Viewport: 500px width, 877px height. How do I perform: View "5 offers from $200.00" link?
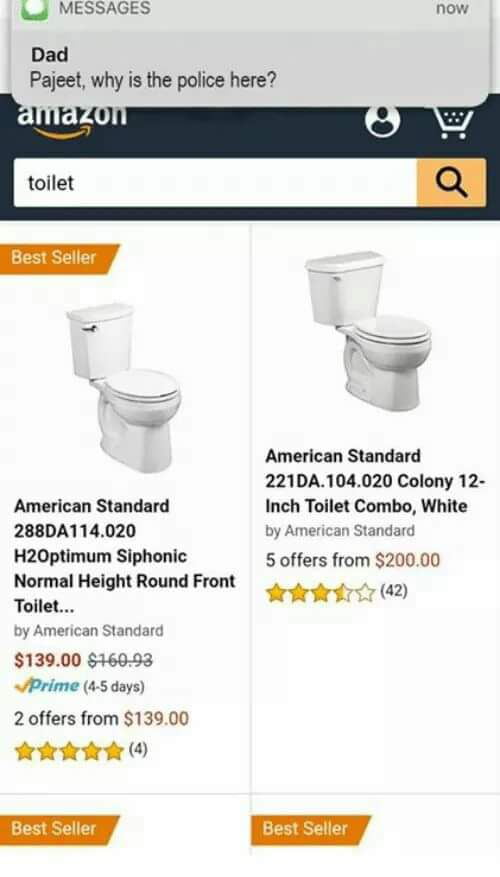pos(352,560)
